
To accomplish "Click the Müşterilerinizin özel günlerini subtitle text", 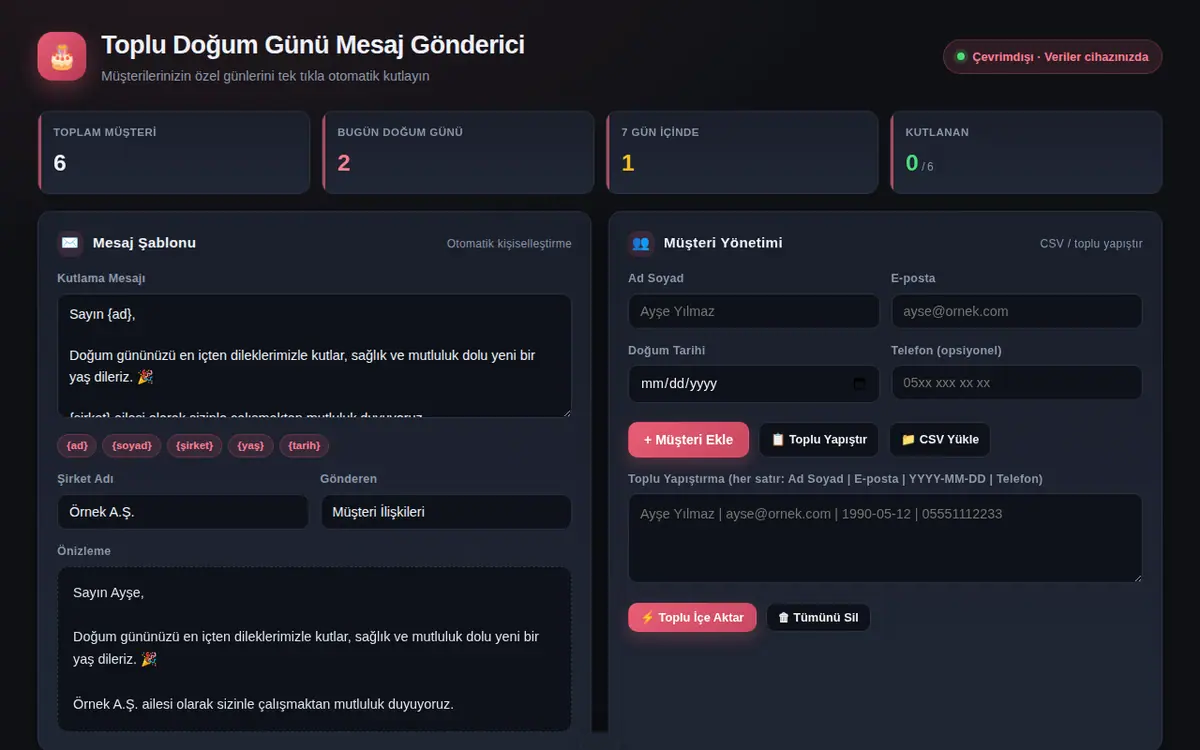I will (x=265, y=76).
